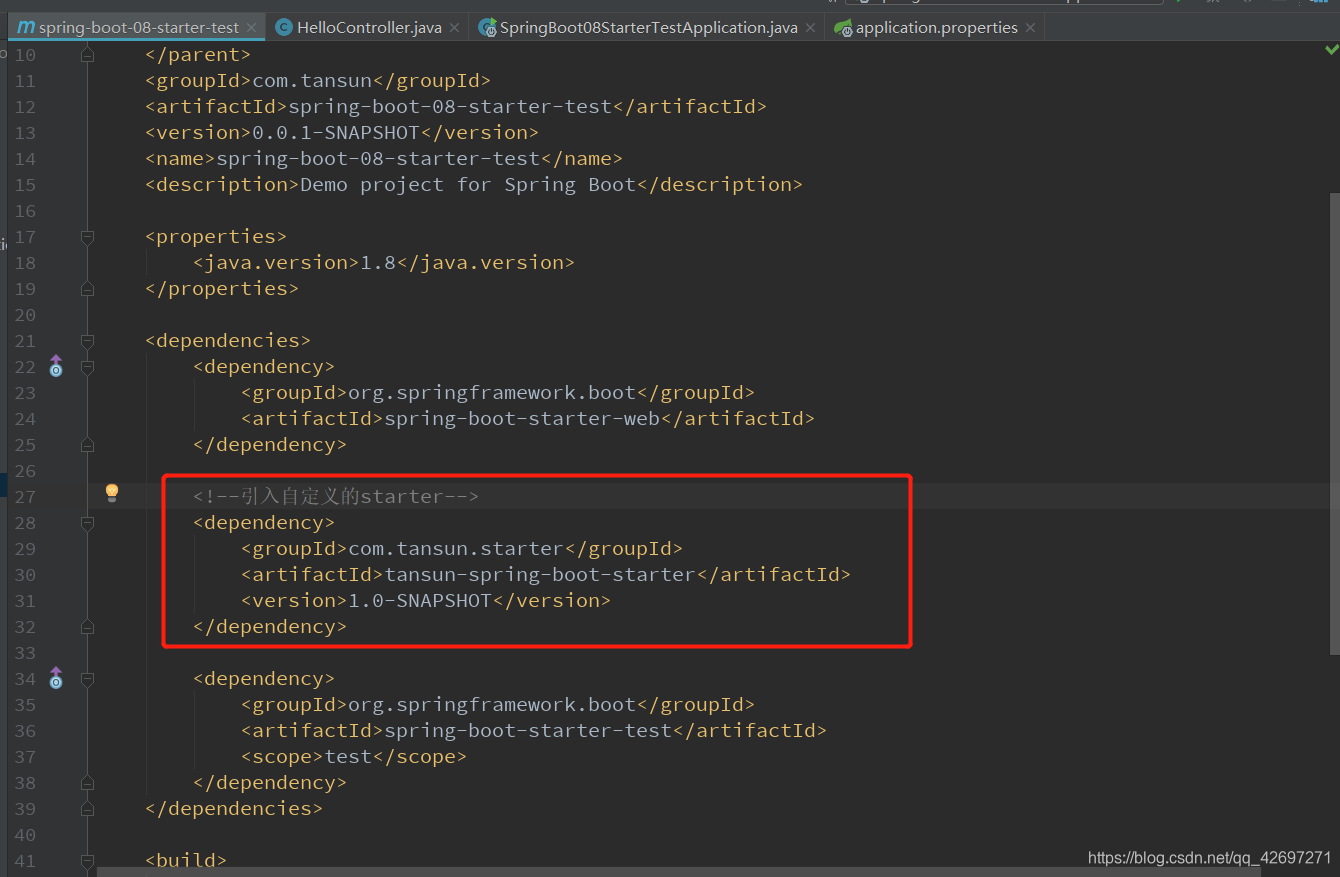Click the fold end marker on line 38
Screen dimensions: 1340x877
[x=88, y=783]
